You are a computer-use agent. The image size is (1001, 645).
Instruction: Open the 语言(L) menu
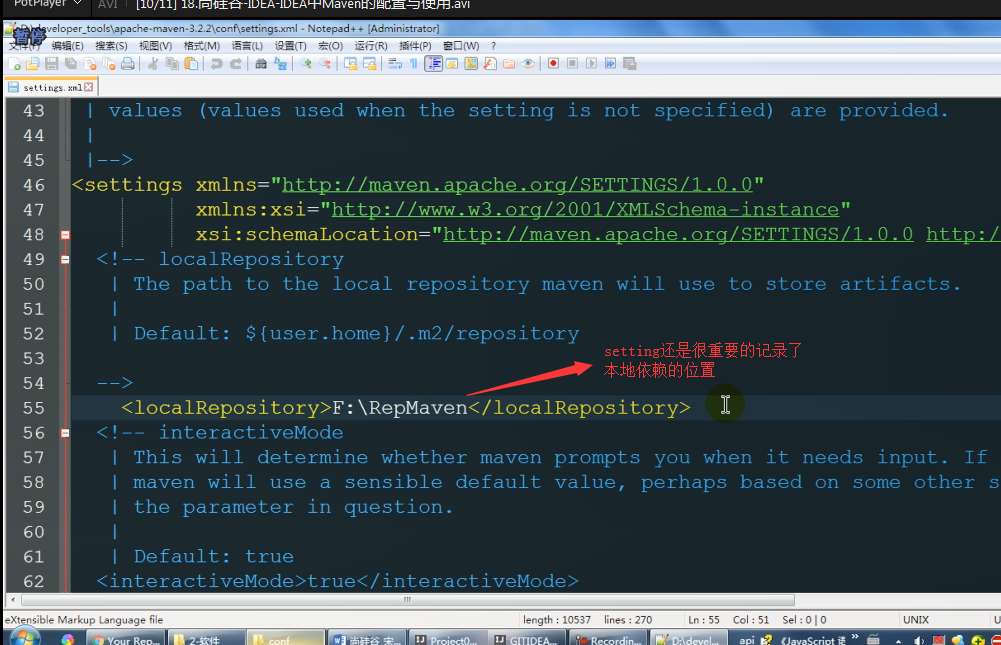[x=247, y=46]
